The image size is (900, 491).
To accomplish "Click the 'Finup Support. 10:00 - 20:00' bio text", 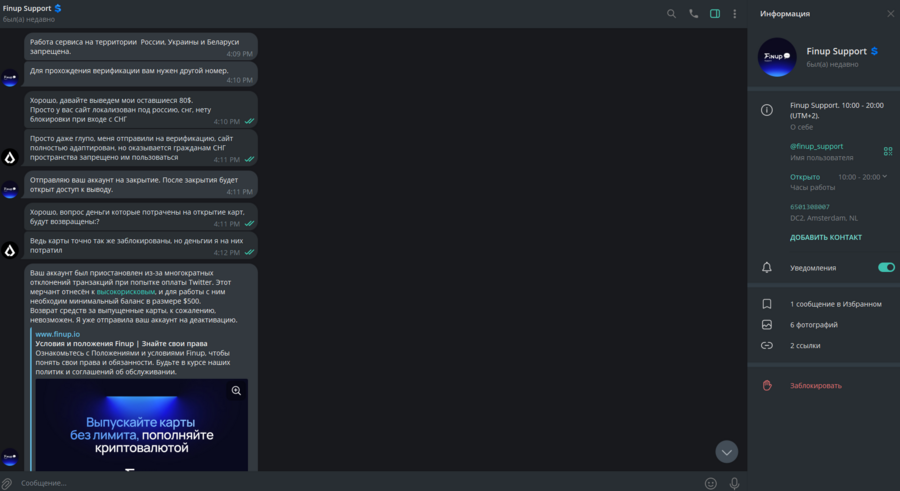I will [x=836, y=110].
